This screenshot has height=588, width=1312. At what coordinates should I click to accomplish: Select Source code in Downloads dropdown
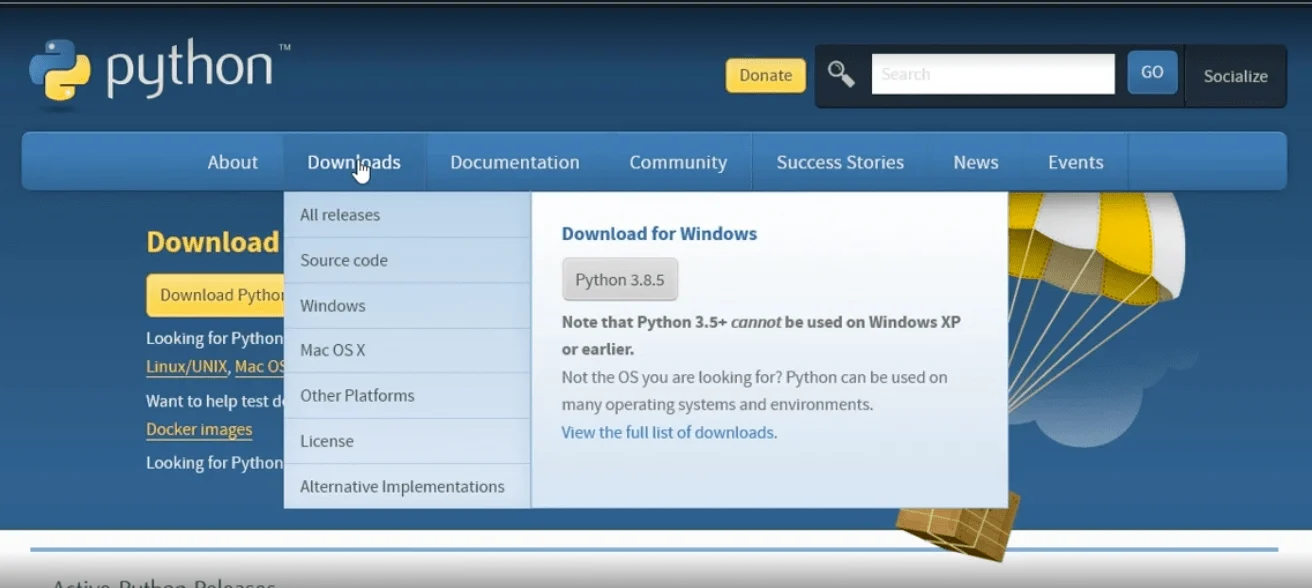(x=407, y=260)
